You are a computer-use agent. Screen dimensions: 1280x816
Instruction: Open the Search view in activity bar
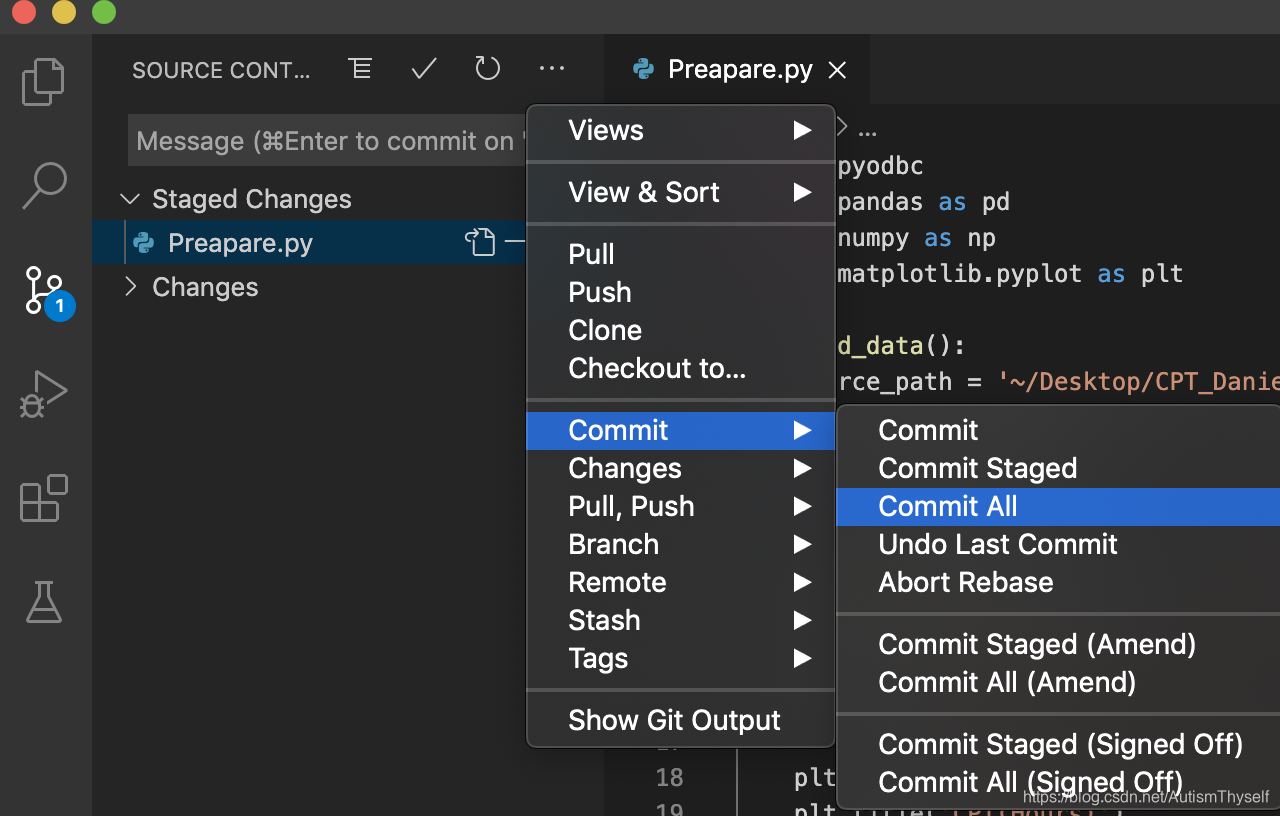[44, 186]
